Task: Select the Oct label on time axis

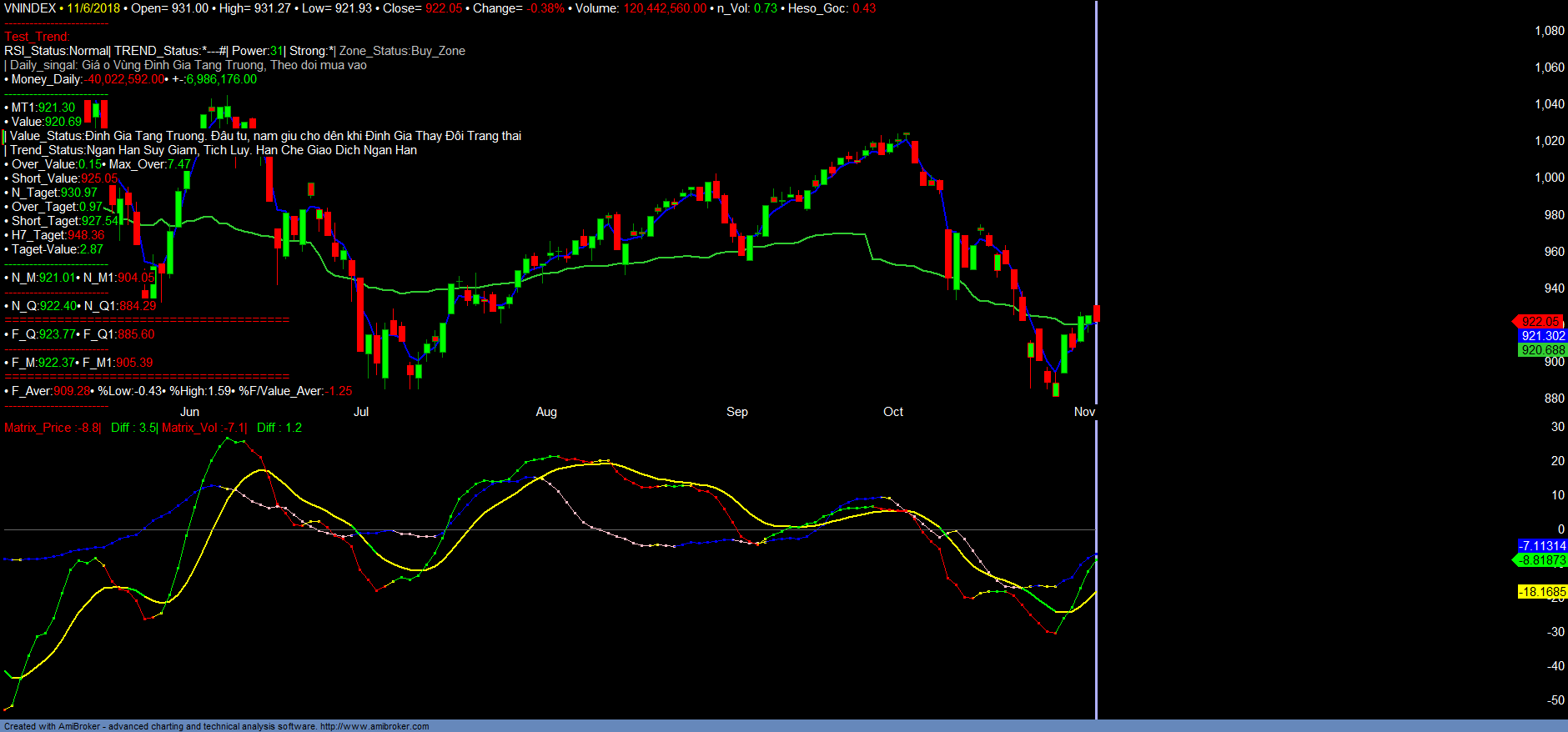Action: [893, 412]
